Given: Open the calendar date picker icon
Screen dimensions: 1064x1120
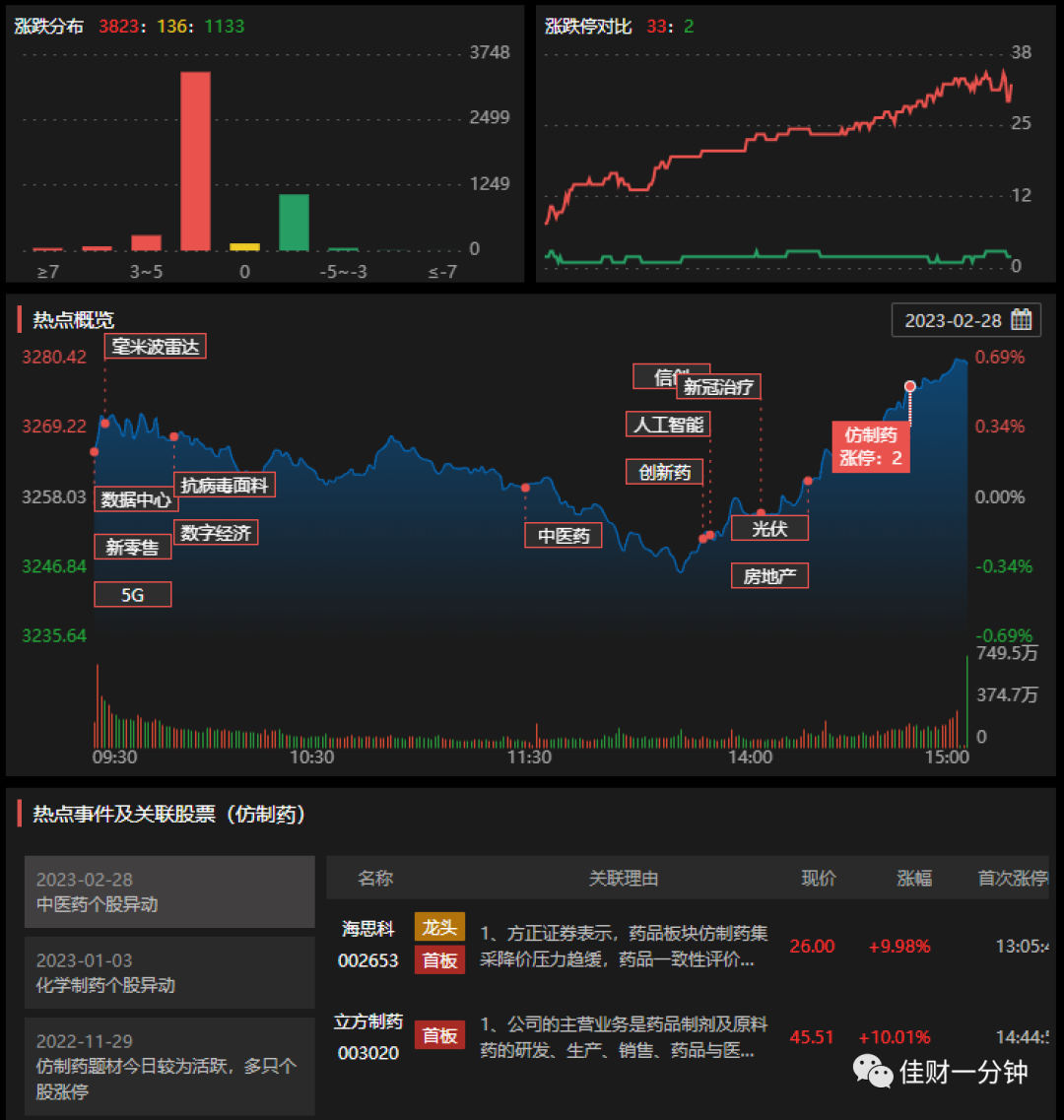Looking at the screenshot, I should pos(1021,319).
